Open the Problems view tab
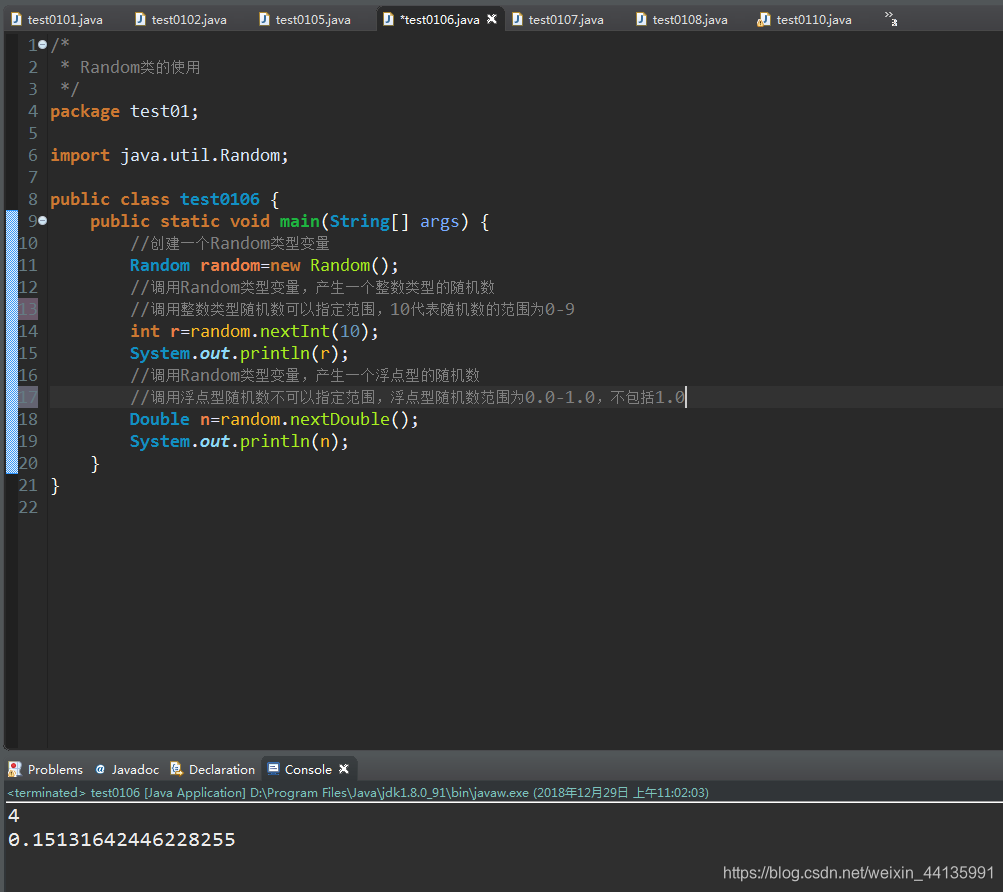Screen dimensions: 1003x892 click(x=55, y=769)
